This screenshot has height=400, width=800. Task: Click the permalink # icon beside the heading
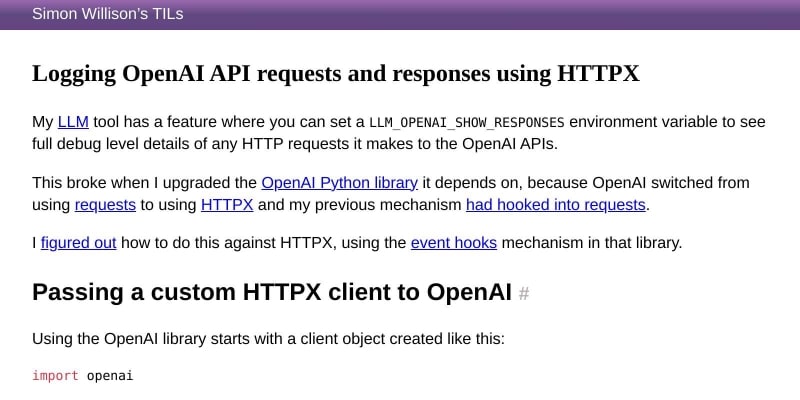[x=523, y=294]
